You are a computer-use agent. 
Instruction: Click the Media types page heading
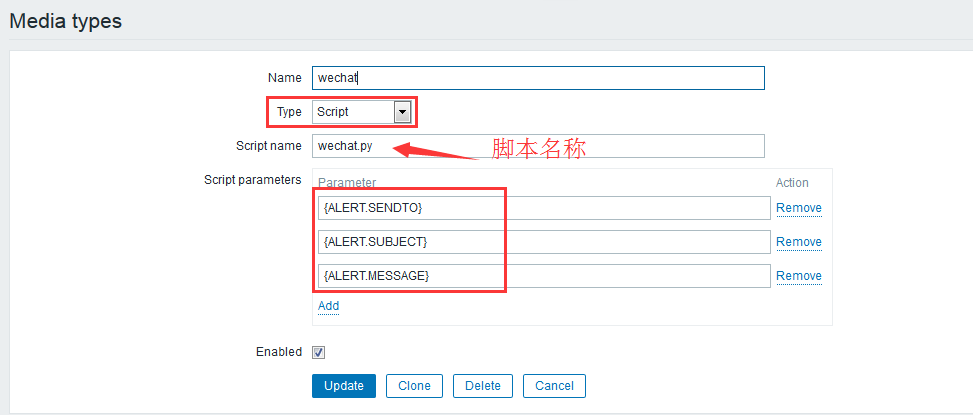(x=66, y=21)
